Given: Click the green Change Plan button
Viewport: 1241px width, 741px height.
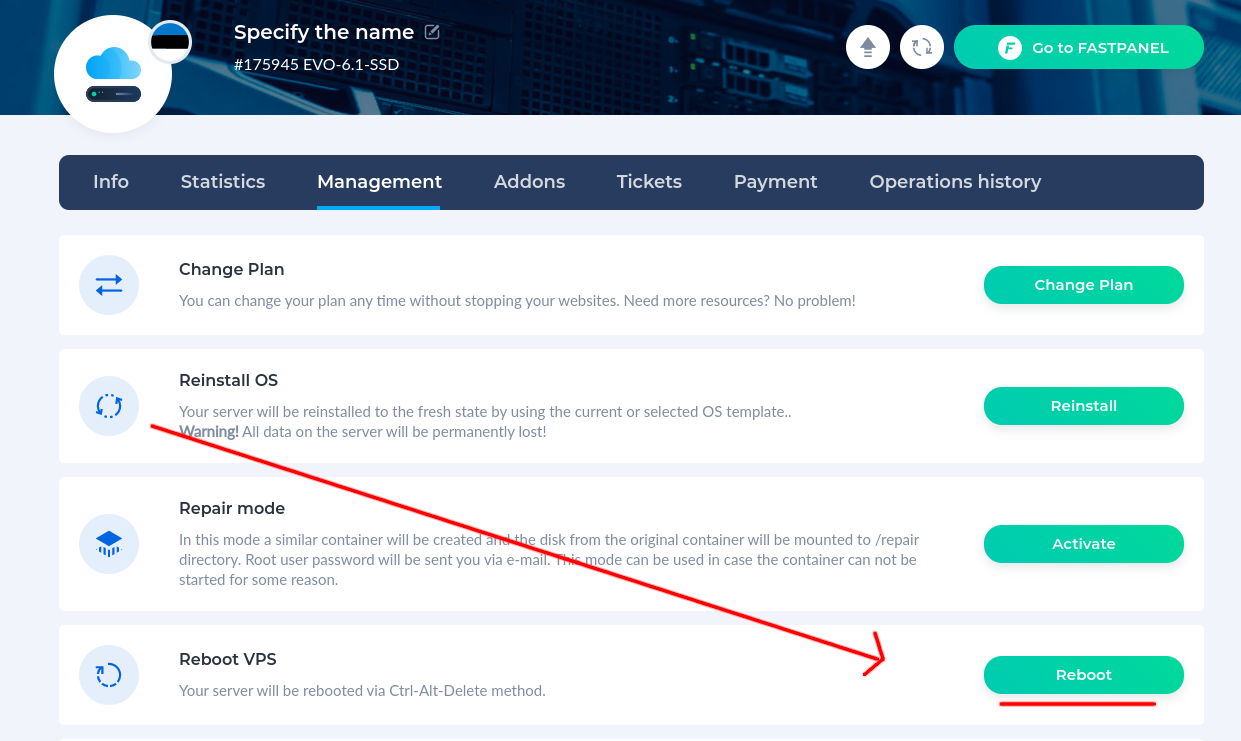Looking at the screenshot, I should [1084, 285].
